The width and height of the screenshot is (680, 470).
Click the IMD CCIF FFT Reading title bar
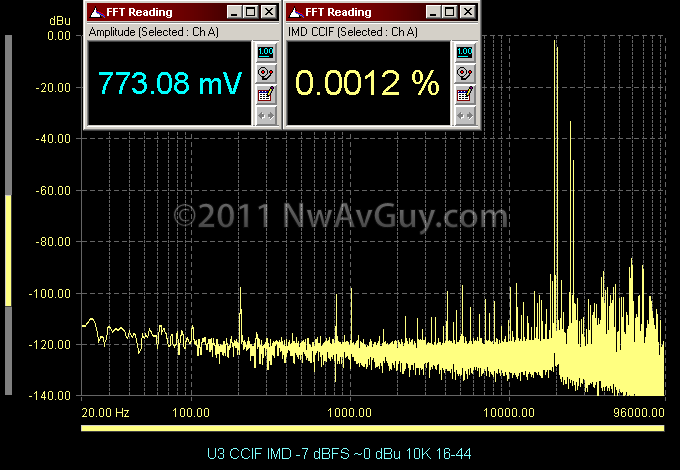[382, 12]
